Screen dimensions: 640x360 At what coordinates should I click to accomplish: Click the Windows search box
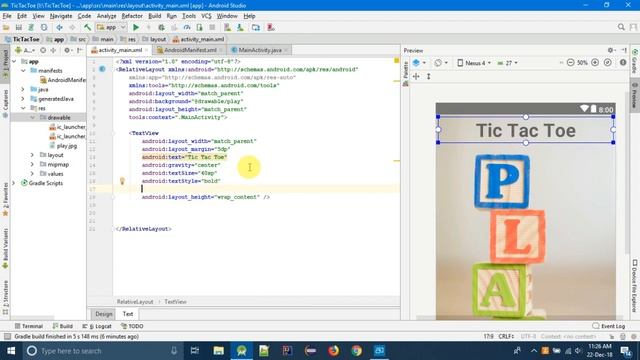click(101, 351)
